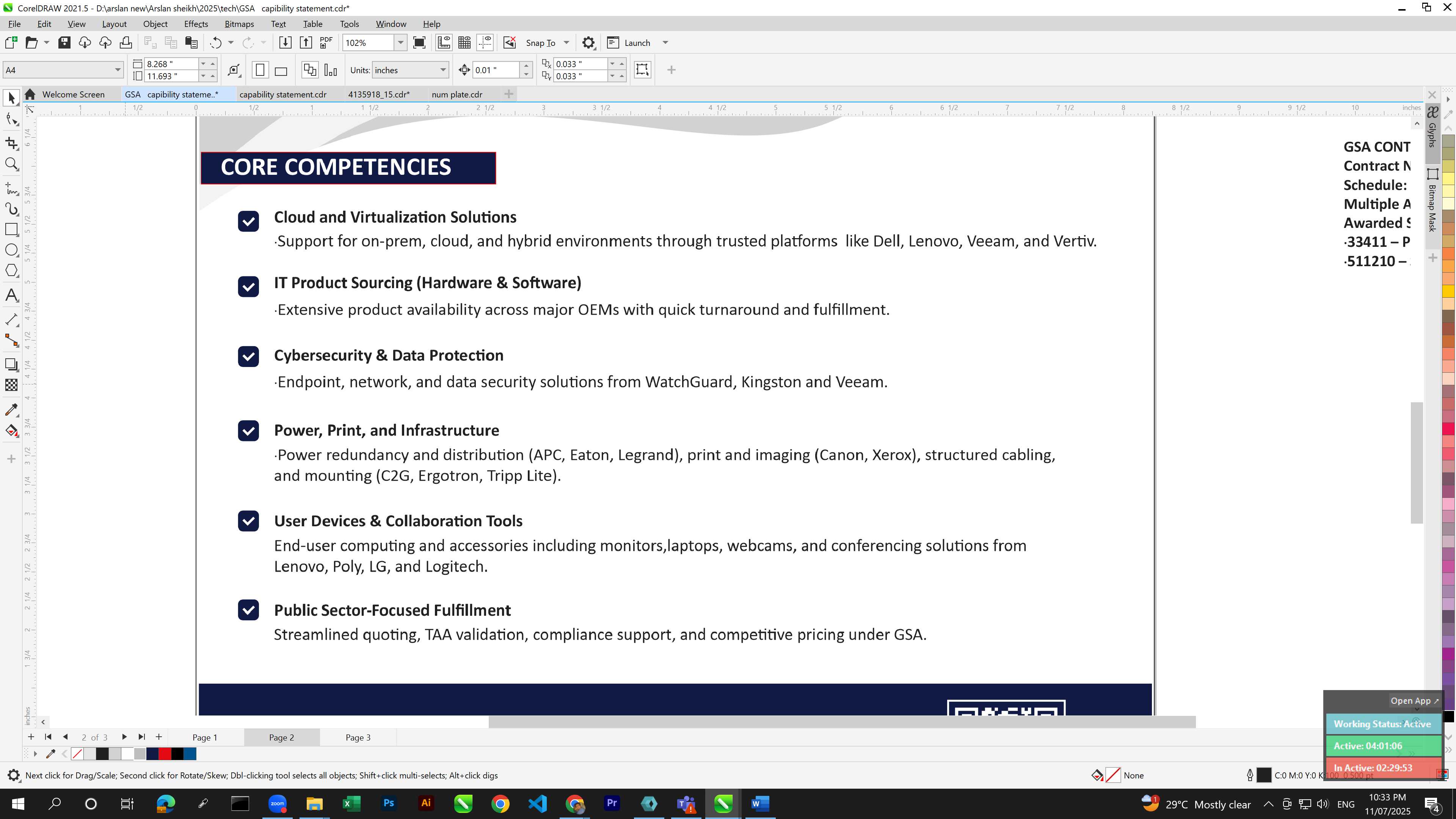1456x819 pixels.
Task: Go to the last page arrow
Action: (142, 737)
